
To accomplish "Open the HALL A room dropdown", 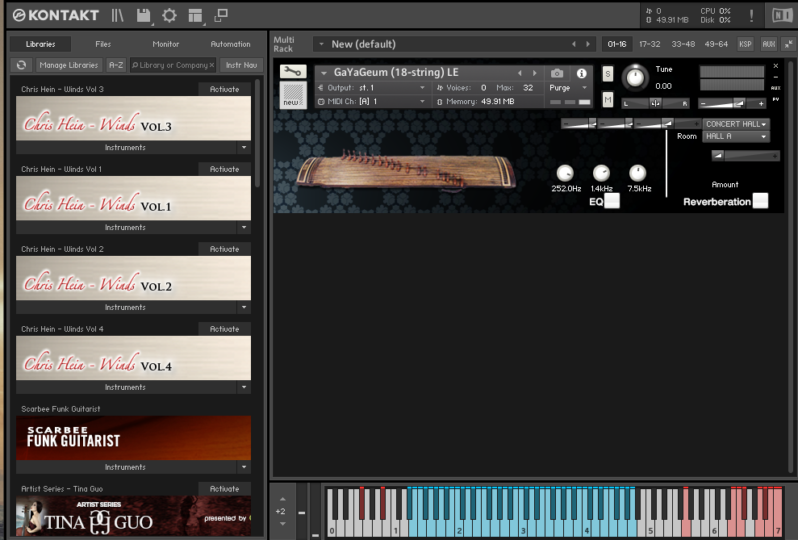I will [736, 136].
